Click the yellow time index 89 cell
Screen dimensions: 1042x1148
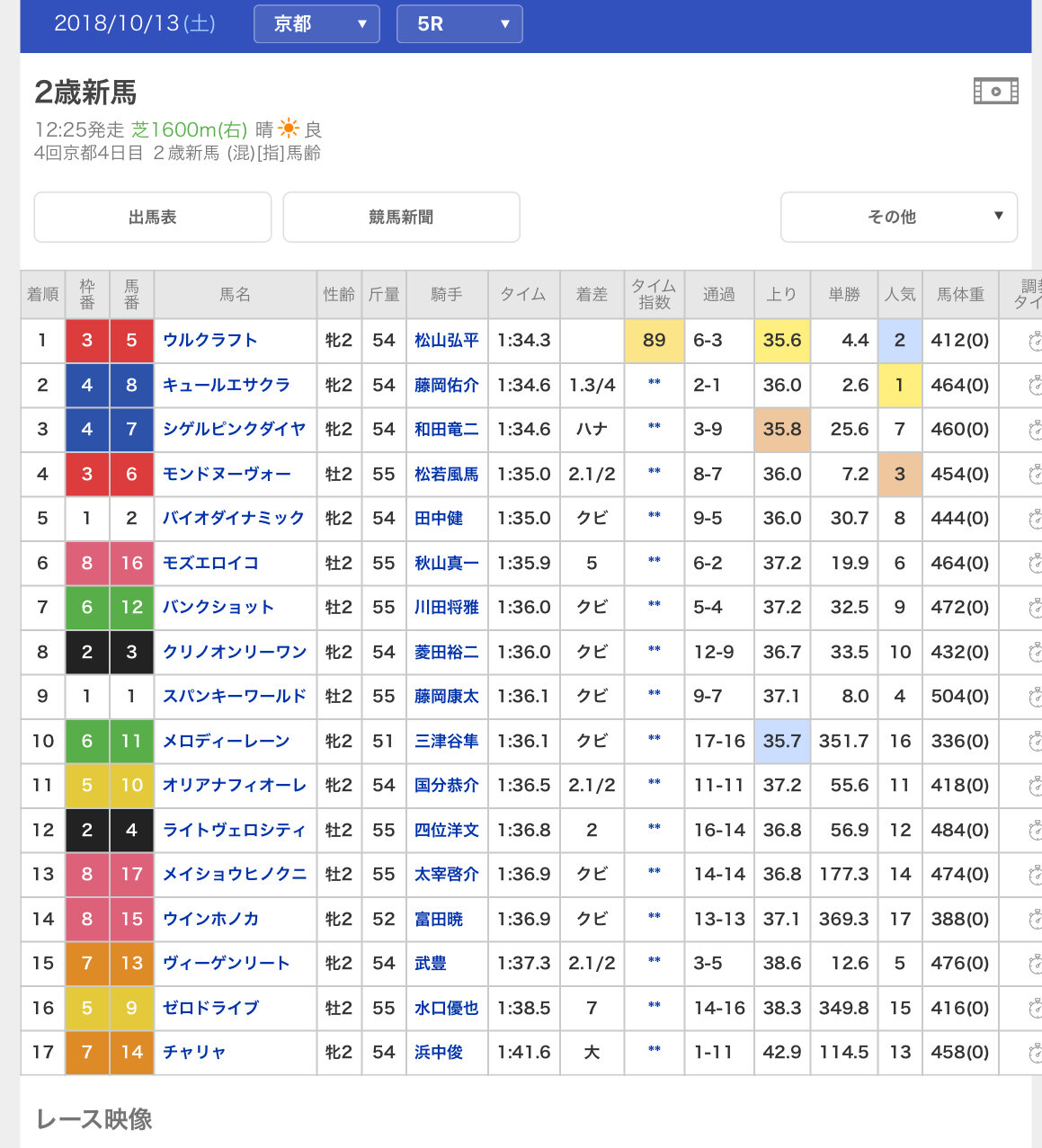coord(654,341)
